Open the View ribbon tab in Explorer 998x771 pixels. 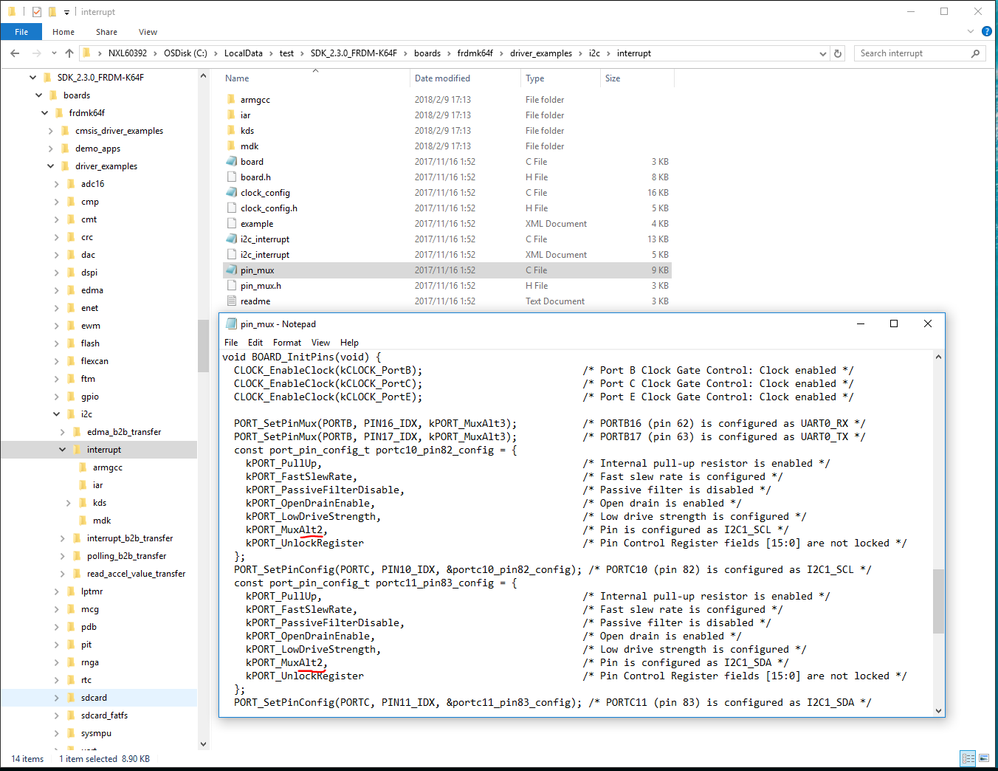pos(148,31)
